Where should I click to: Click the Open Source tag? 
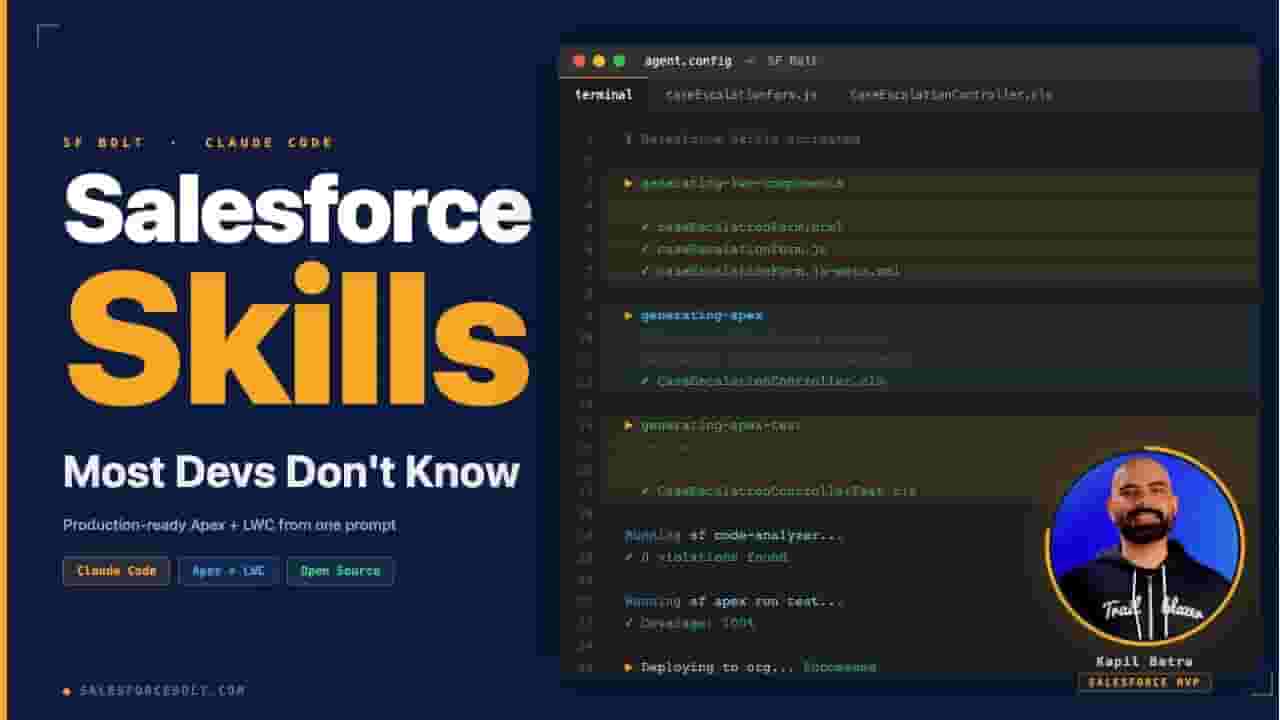[340, 571]
